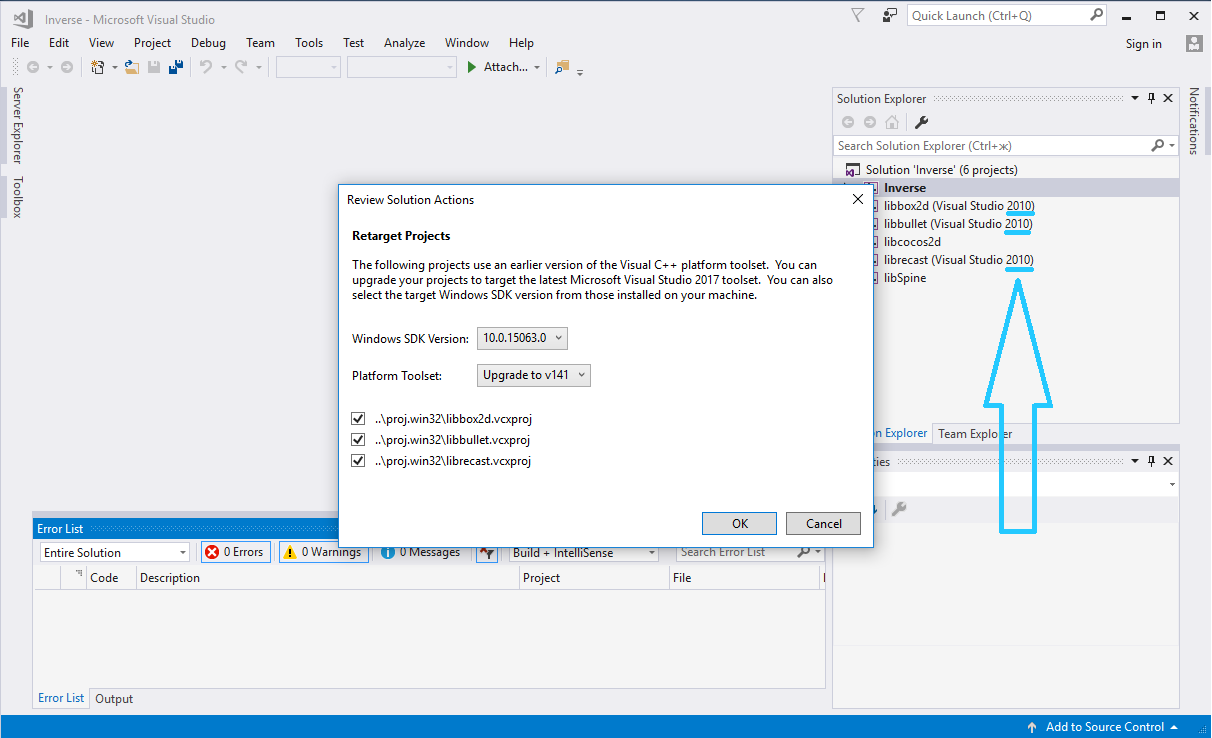Click the green Attach start arrow
This screenshot has width=1212, height=738.
(x=472, y=67)
